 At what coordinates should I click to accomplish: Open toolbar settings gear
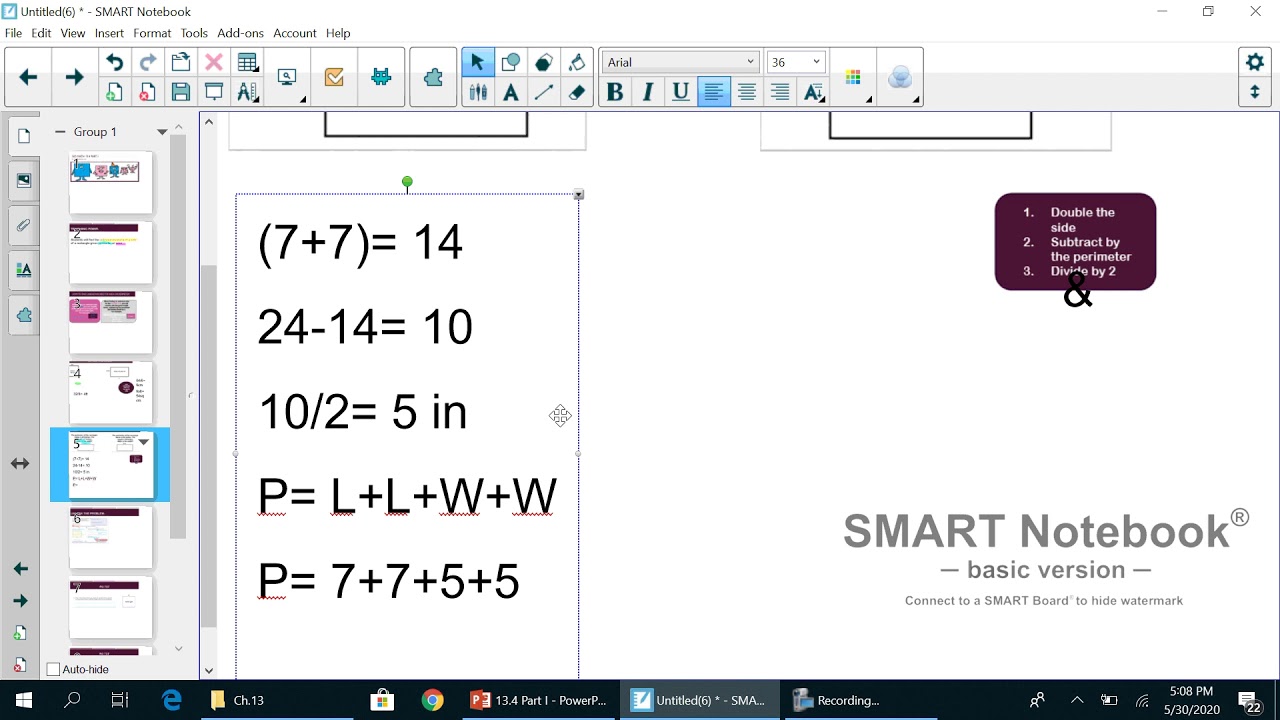[x=1255, y=62]
